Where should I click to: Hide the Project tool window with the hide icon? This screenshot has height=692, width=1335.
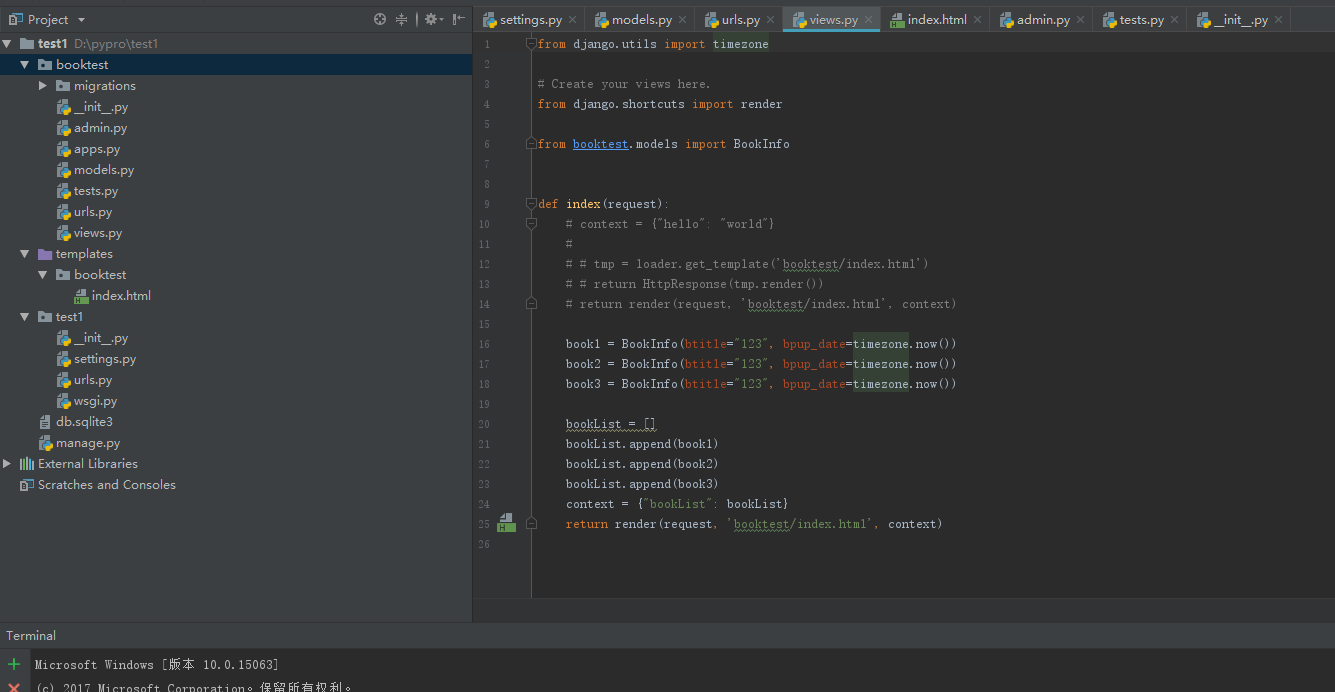coord(459,19)
